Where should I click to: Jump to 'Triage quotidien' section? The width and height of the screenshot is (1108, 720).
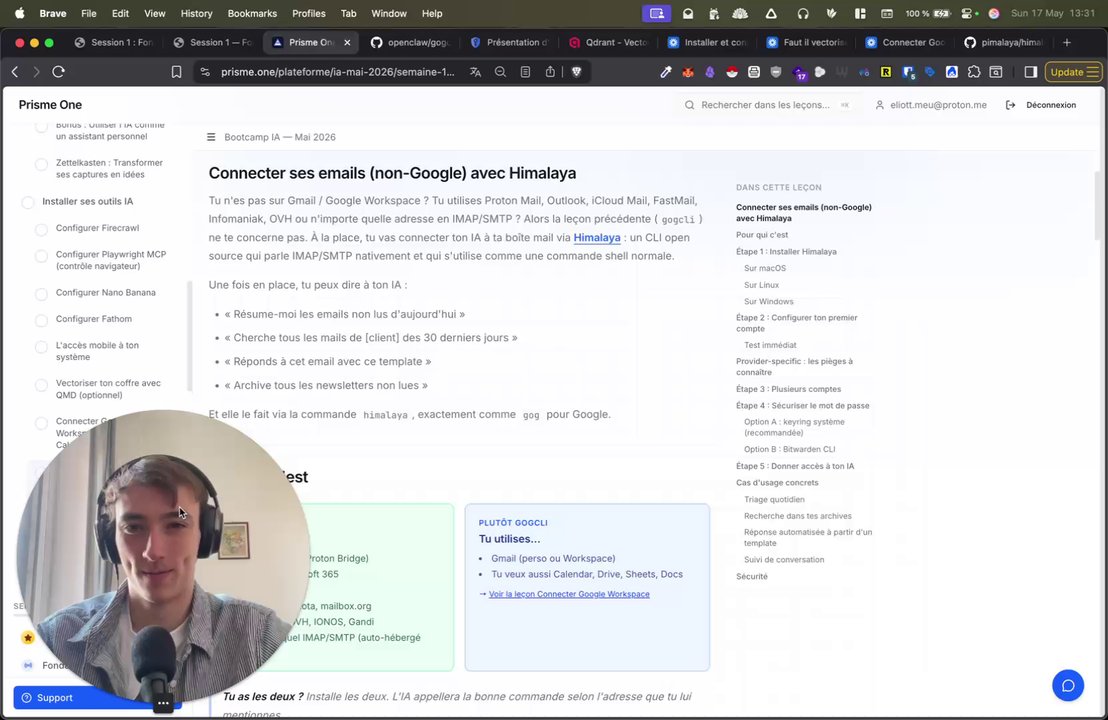(774, 500)
